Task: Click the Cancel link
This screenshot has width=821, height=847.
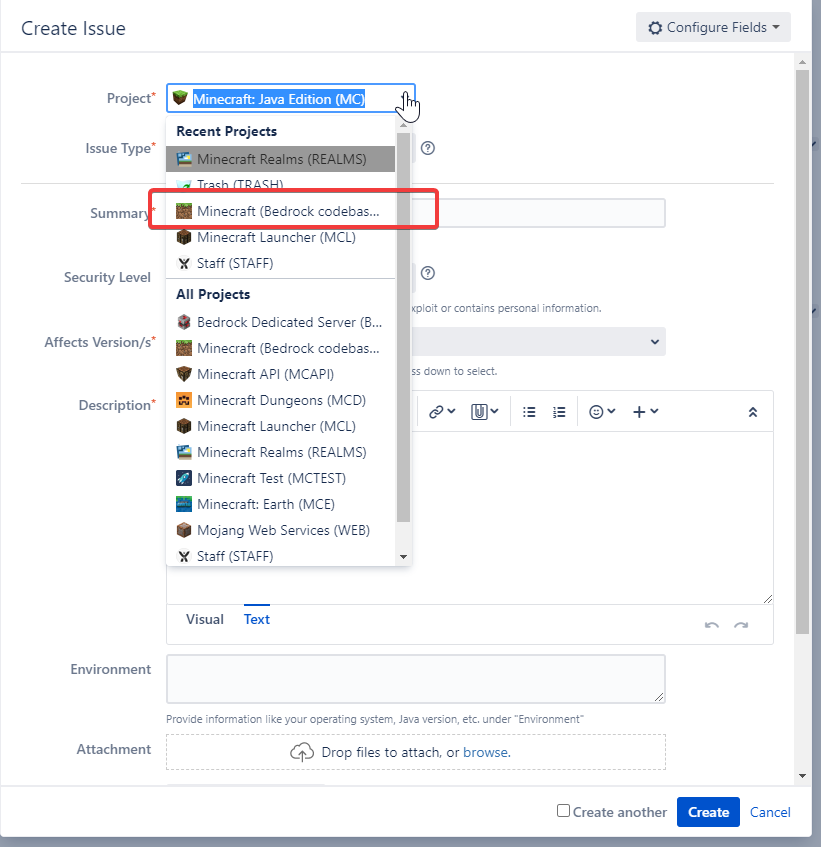Action: pyautogui.click(x=770, y=812)
